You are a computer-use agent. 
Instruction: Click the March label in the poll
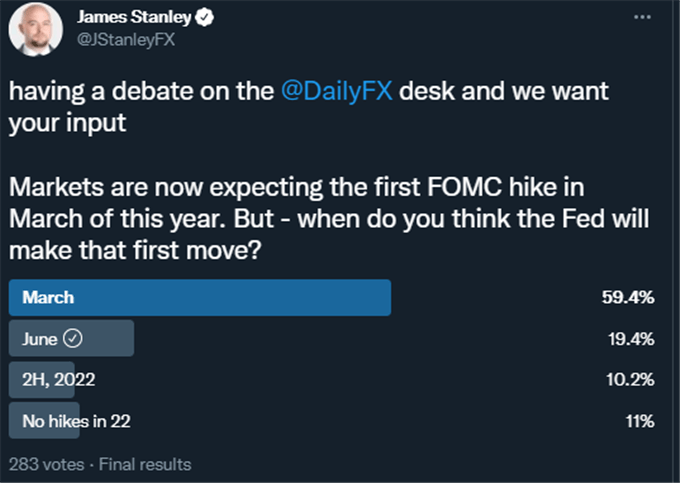tap(48, 297)
